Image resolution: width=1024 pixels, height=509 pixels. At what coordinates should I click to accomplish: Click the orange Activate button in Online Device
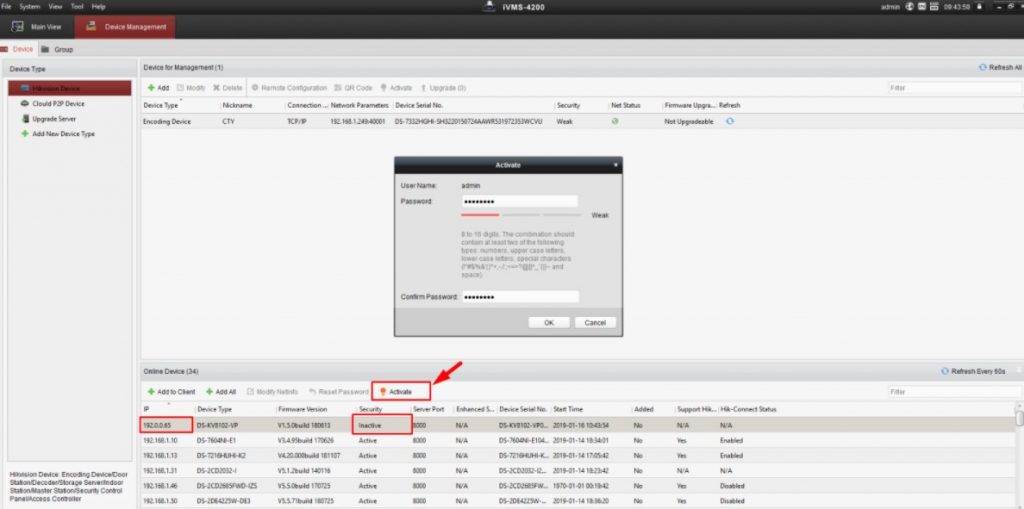pos(401,391)
